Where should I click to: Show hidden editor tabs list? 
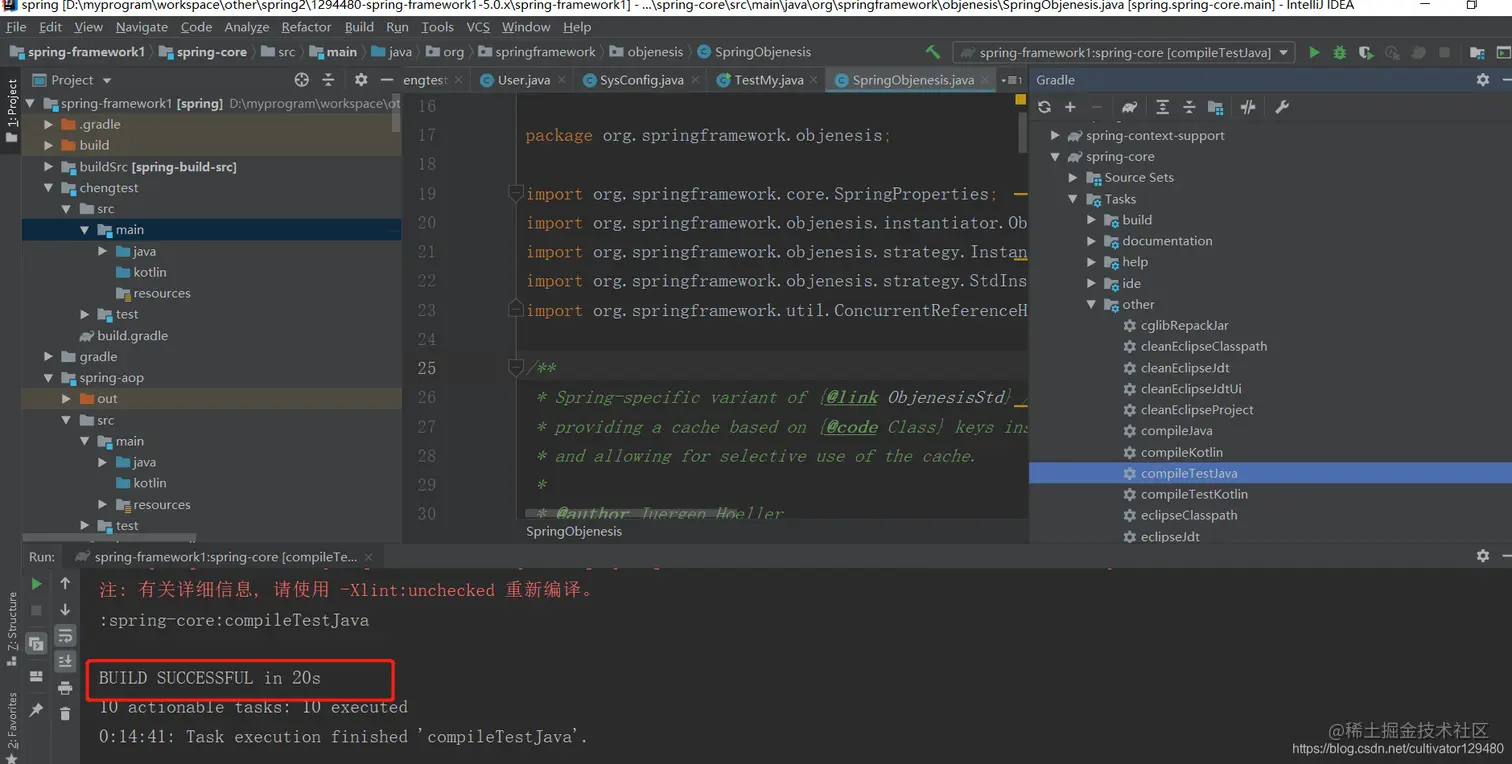1011,80
